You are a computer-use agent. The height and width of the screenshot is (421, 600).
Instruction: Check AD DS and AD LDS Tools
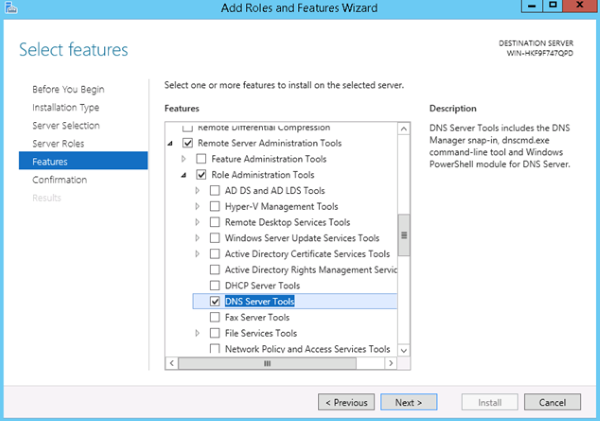click(215, 191)
